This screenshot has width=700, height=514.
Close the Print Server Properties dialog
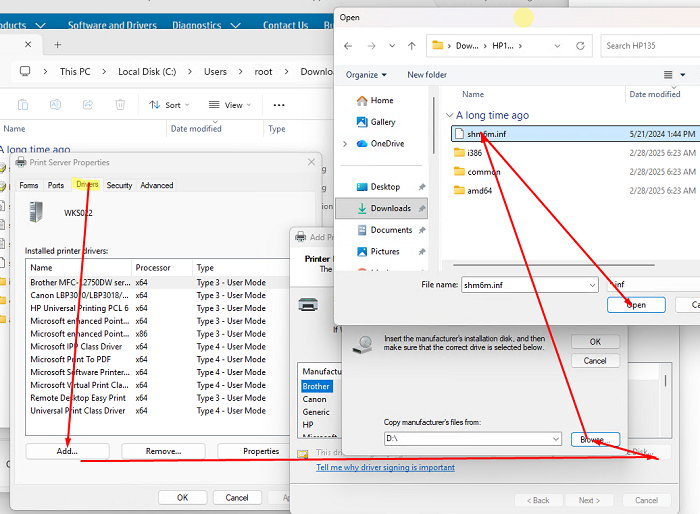coord(312,162)
